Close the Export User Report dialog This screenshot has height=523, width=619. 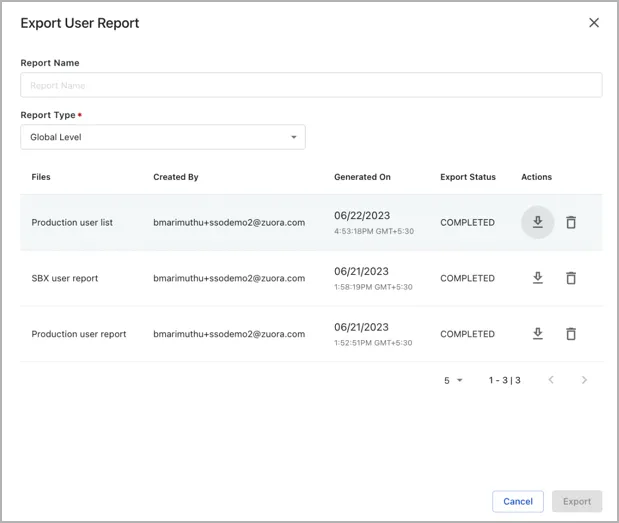[594, 22]
